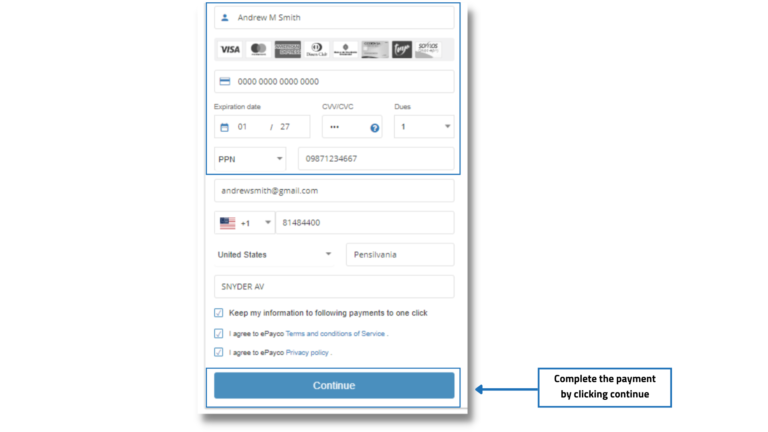Expand the PPN document type dropdown
This screenshot has height=432, width=768.
(250, 159)
